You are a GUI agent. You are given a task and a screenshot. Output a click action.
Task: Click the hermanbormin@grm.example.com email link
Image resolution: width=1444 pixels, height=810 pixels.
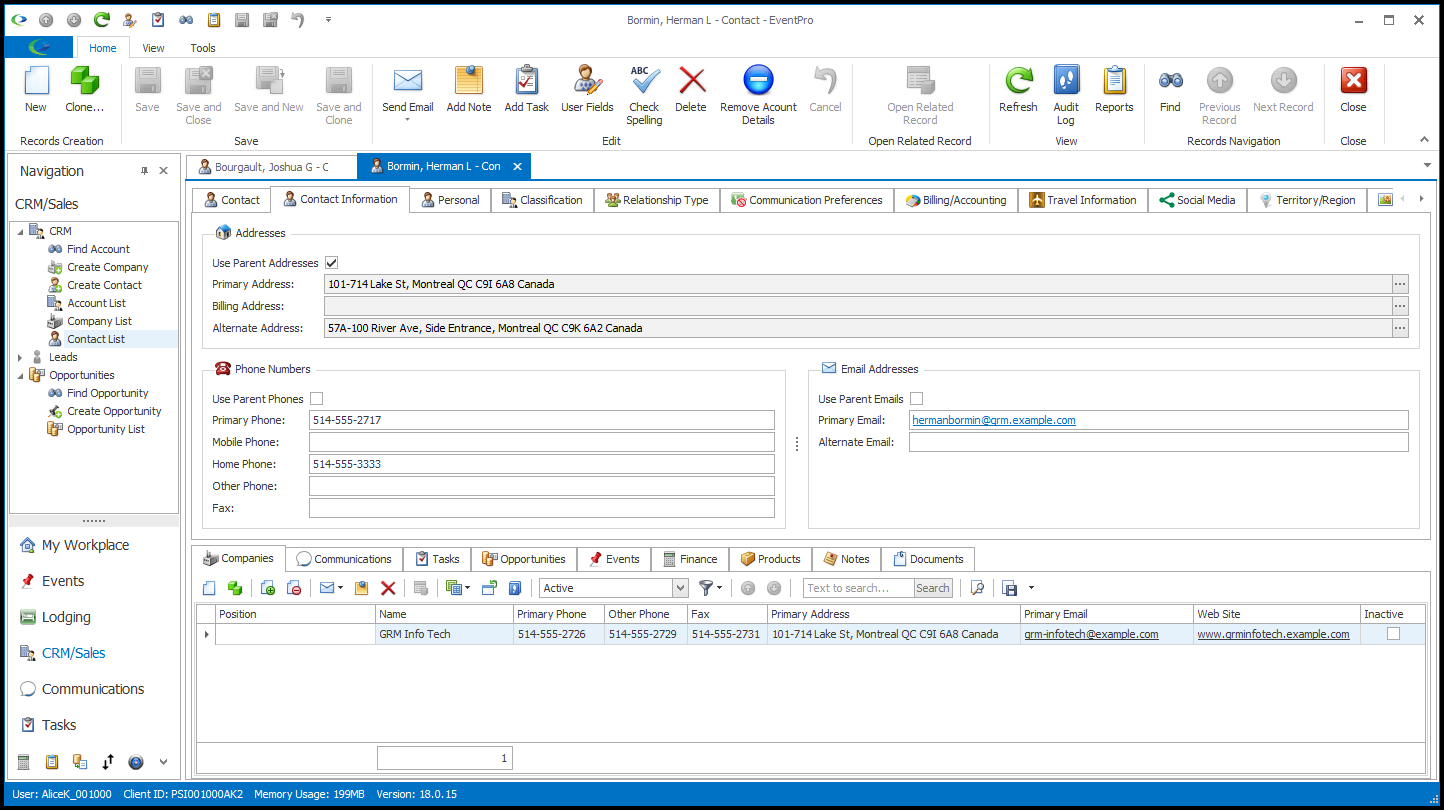994,420
